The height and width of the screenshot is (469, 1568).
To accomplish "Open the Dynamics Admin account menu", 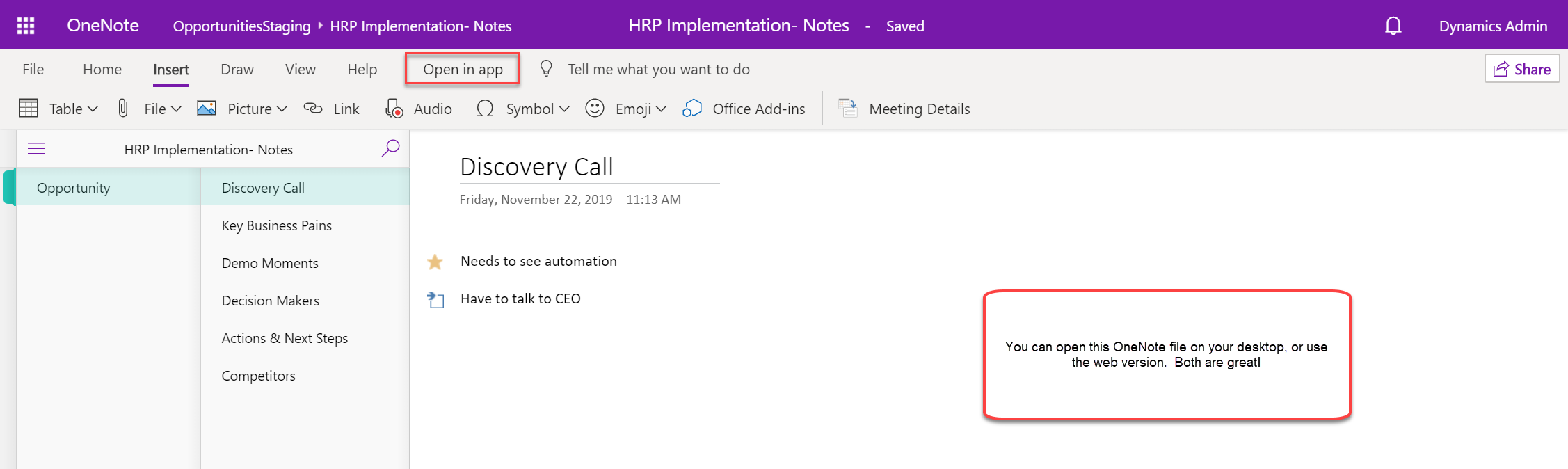I will tap(1493, 26).
